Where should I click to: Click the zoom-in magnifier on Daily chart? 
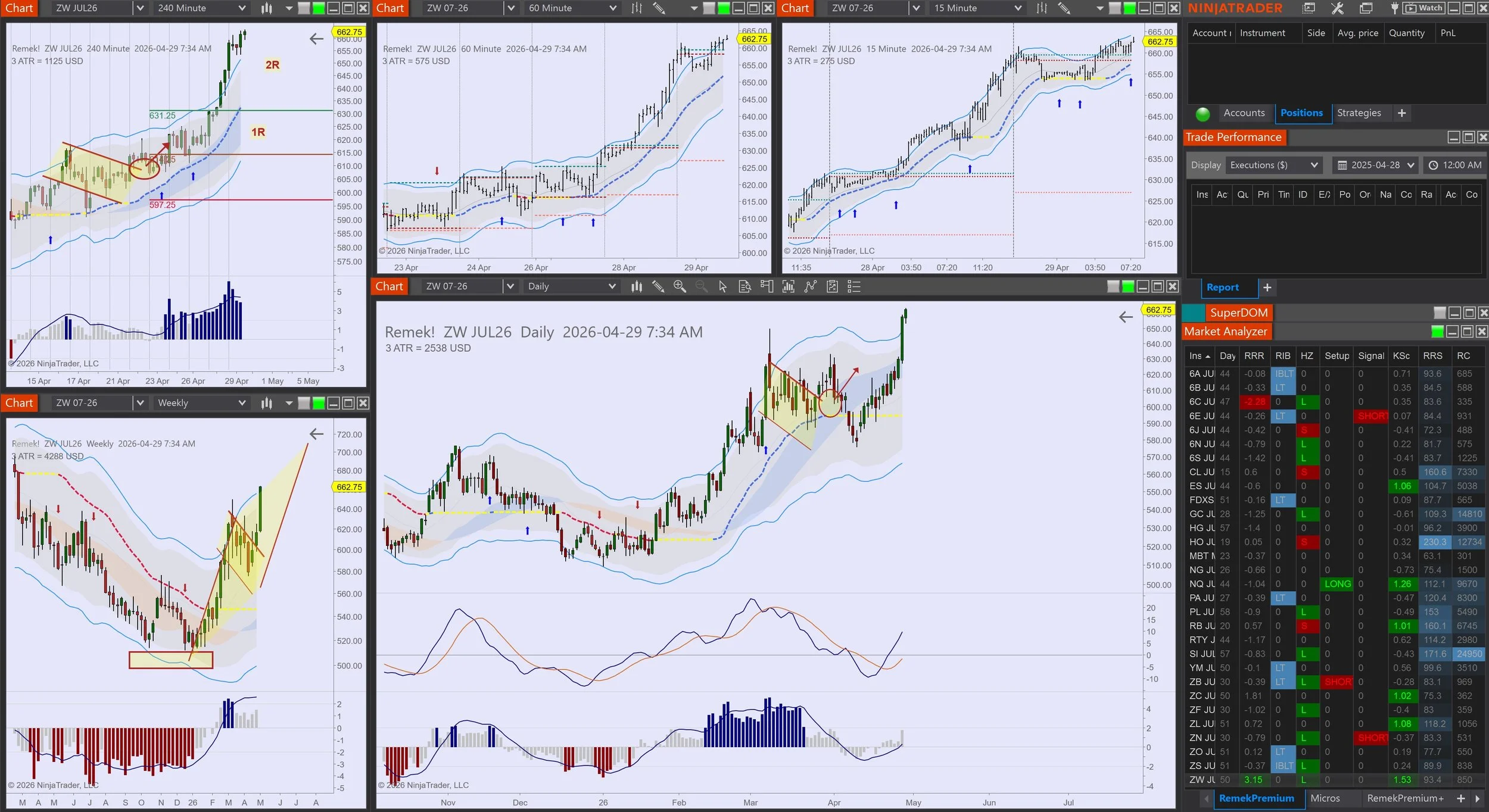680,286
